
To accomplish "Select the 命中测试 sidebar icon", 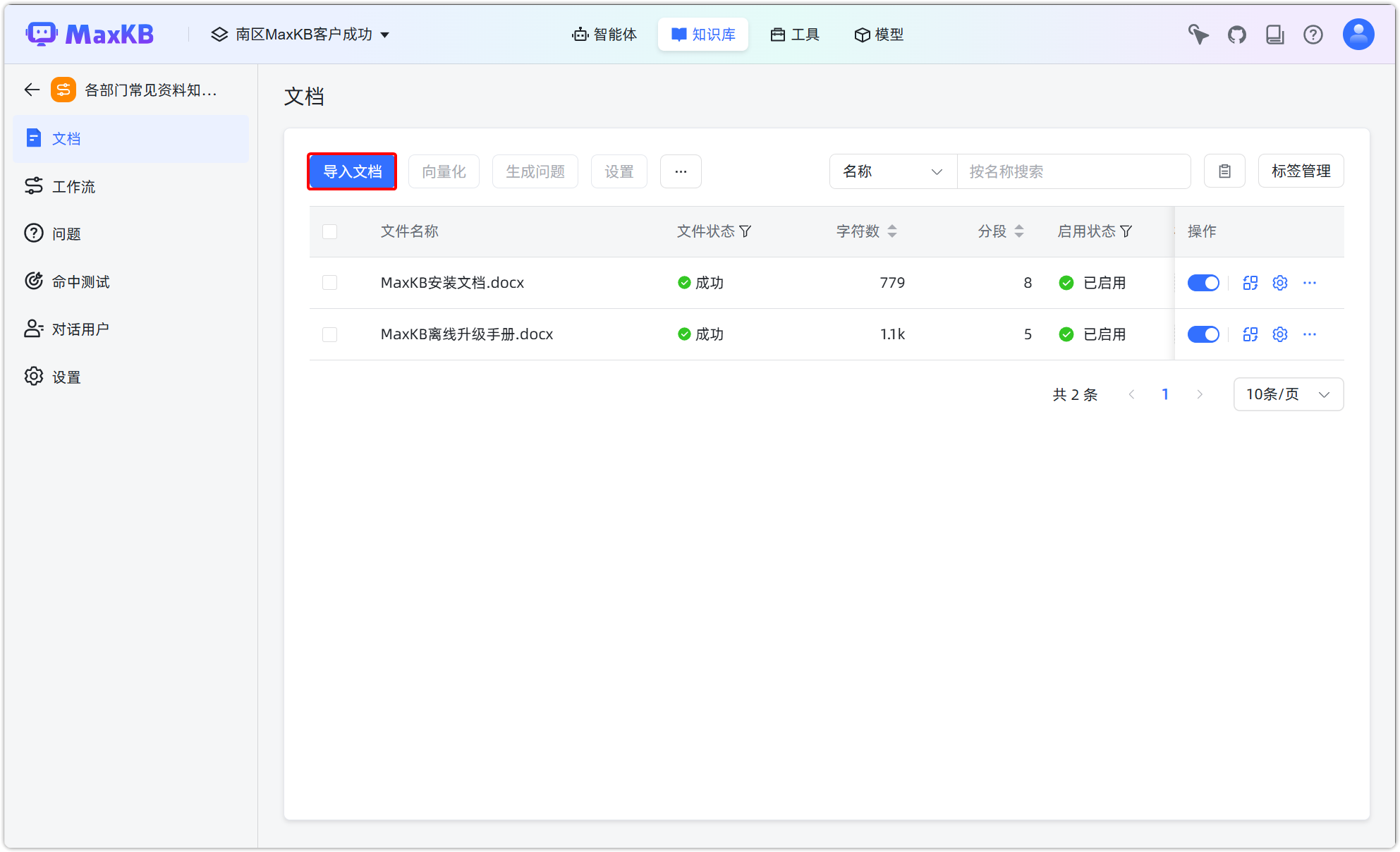I will pyautogui.click(x=34, y=281).
